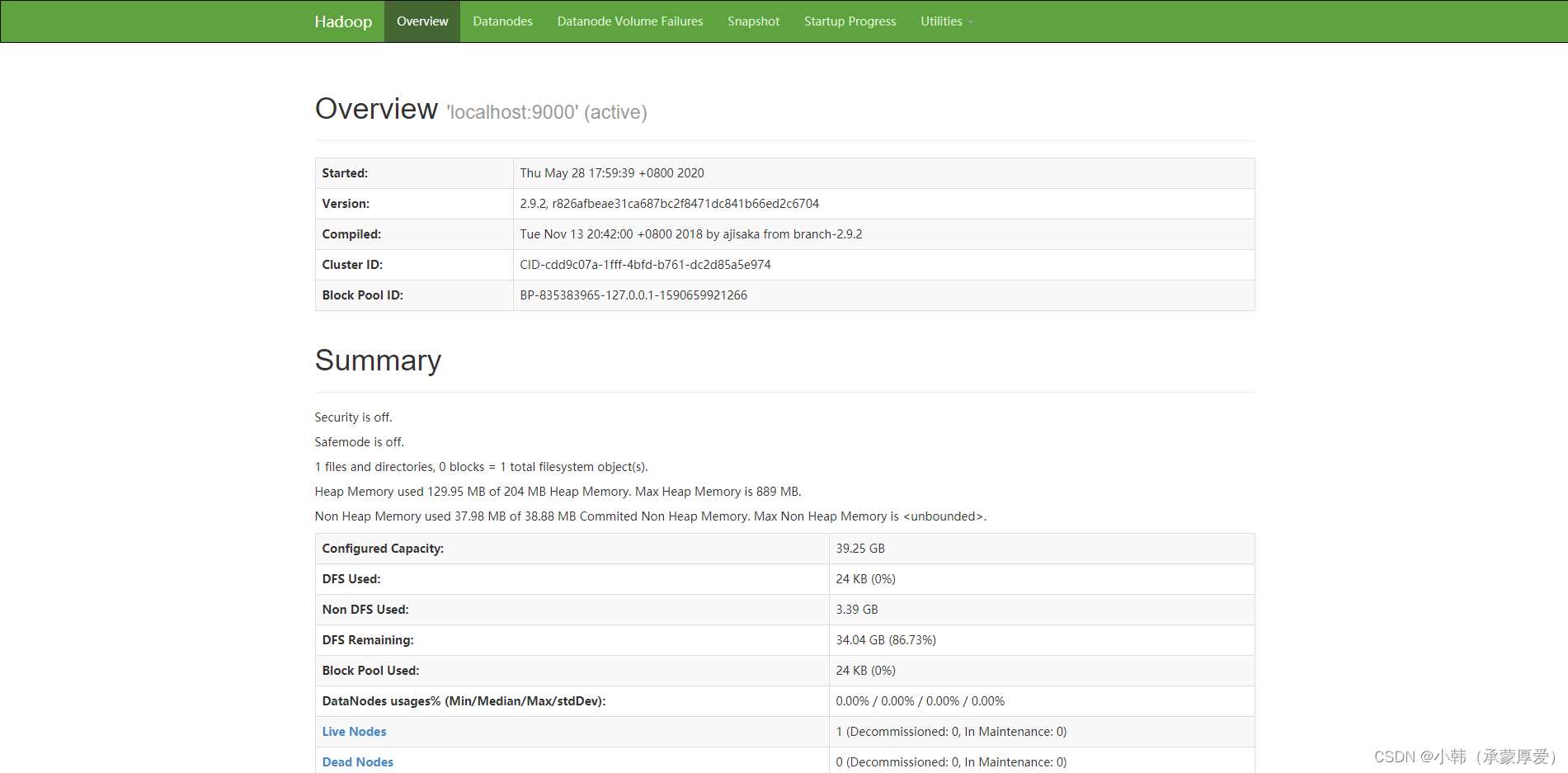Select the Version value 2.9.2 hash
This screenshot has width=1568, height=773.
pos(669,204)
